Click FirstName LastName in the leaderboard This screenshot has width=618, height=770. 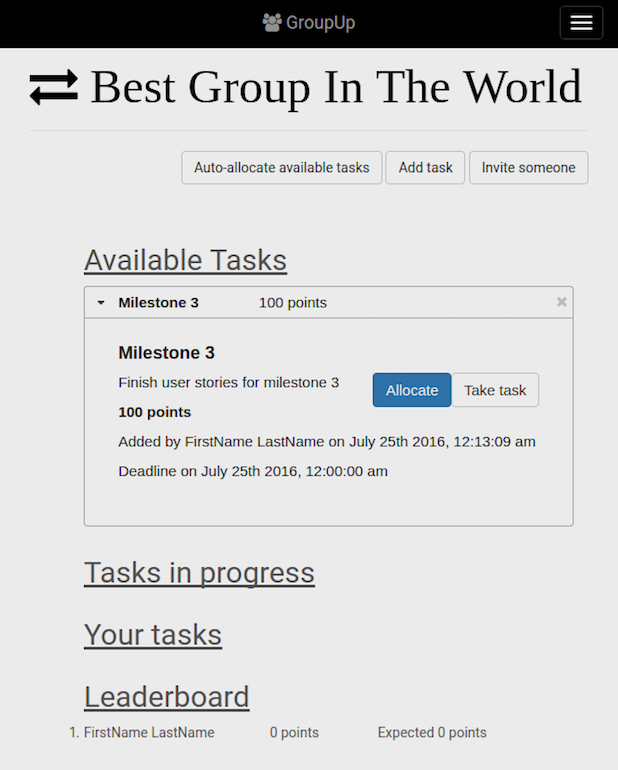[x=149, y=732]
